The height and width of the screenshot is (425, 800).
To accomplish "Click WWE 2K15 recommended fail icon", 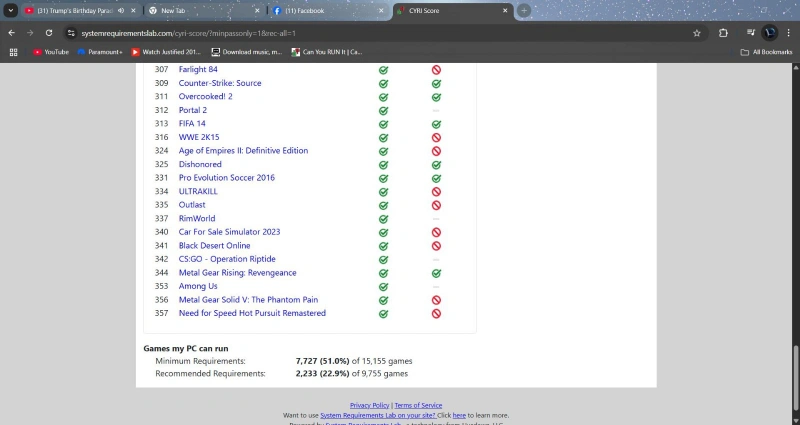I will tap(436, 138).
